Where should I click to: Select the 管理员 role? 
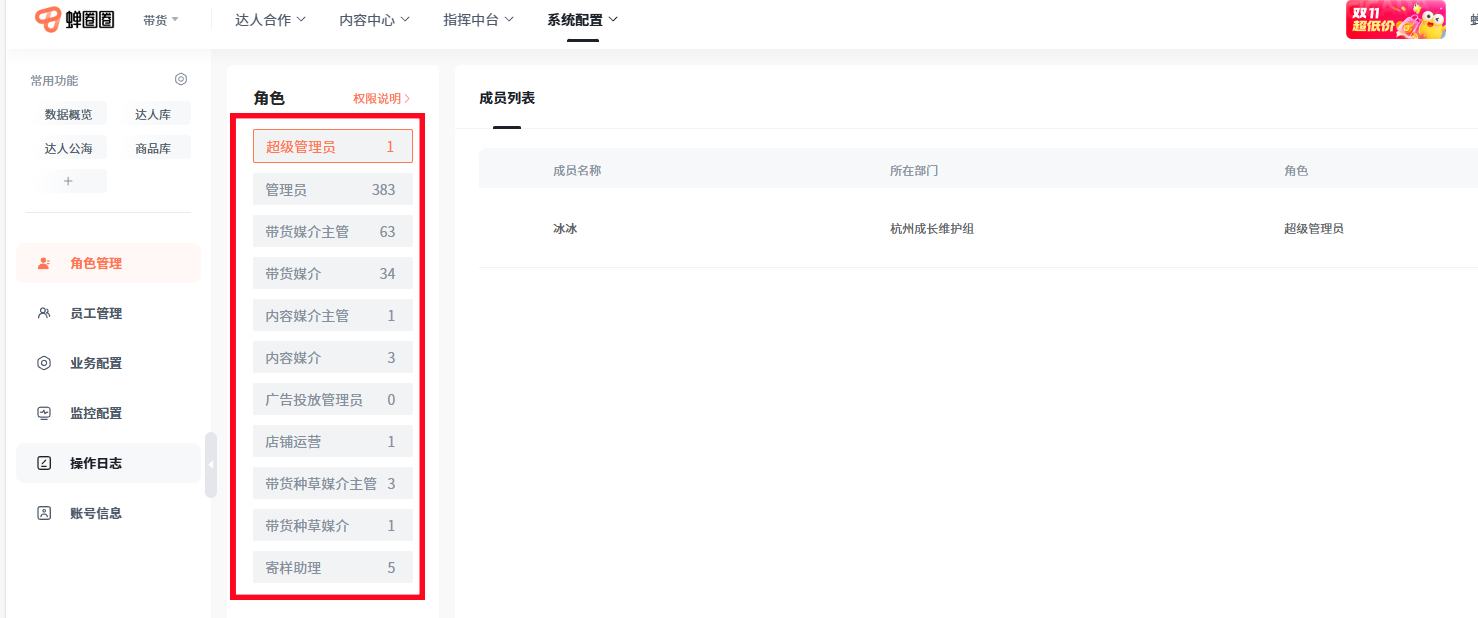pyautogui.click(x=332, y=189)
